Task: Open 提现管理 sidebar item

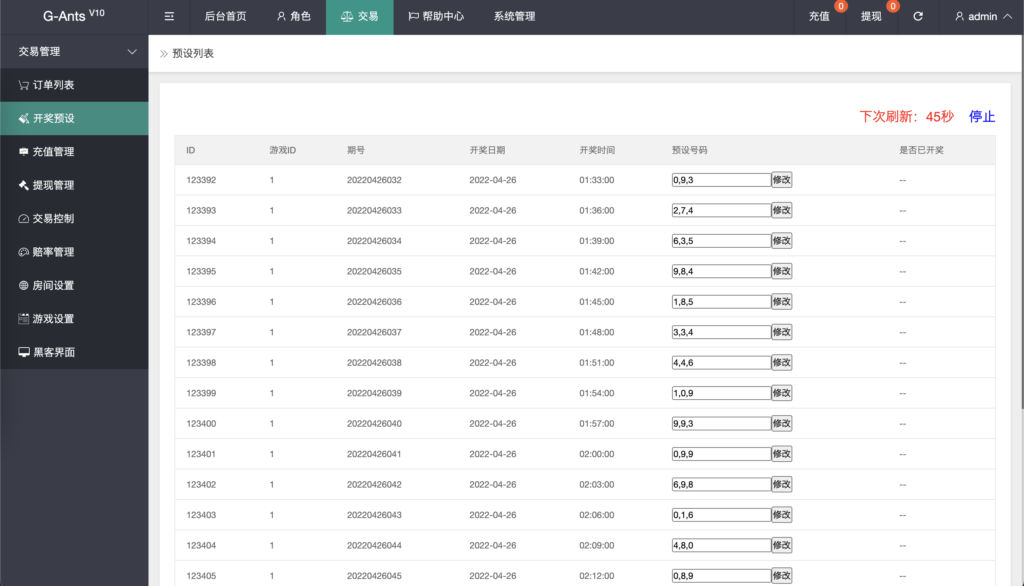Action: click(53, 185)
